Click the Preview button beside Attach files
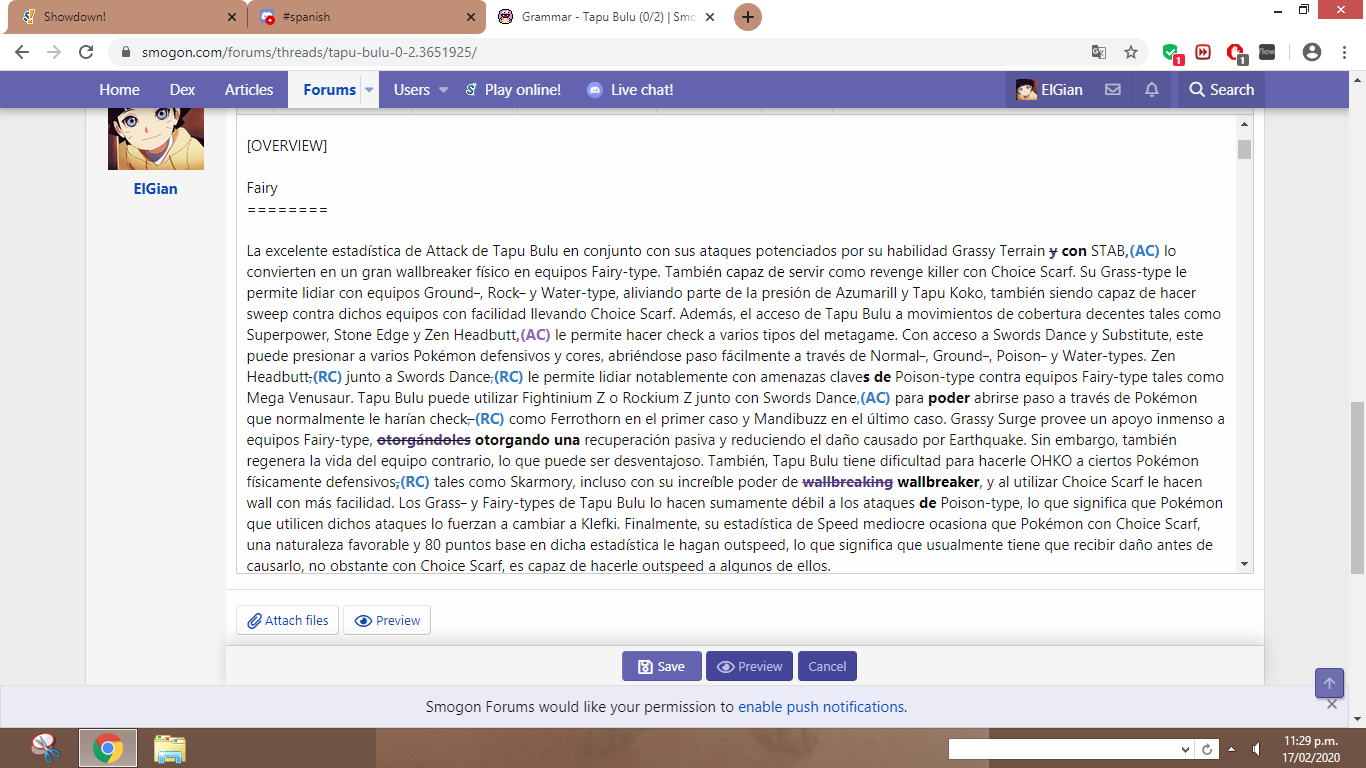 [x=387, y=620]
